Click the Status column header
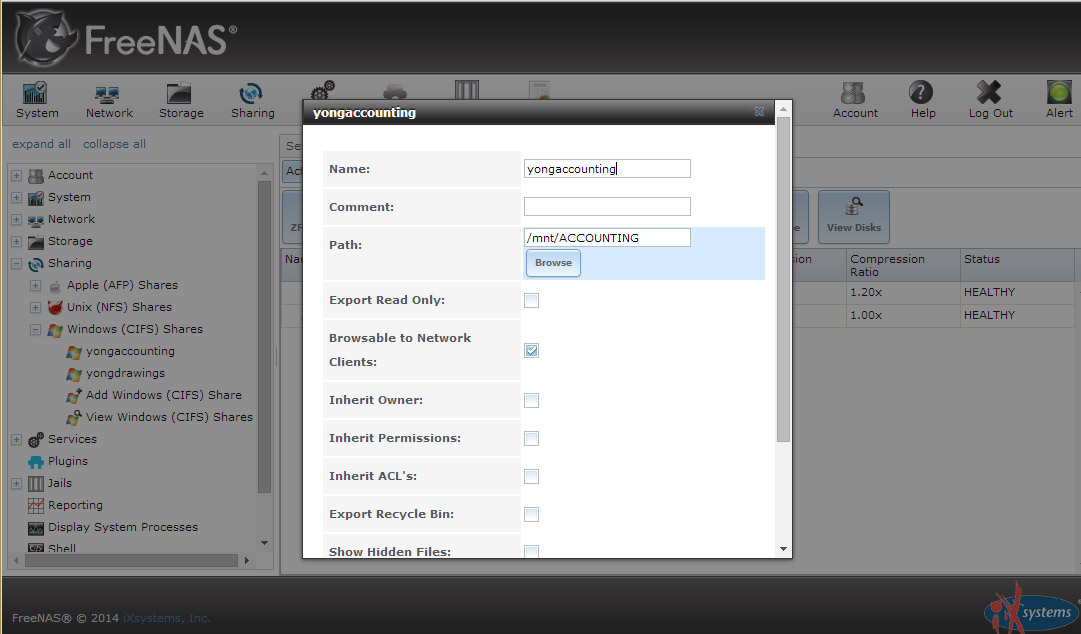This screenshot has height=634, width=1081. tap(1017, 265)
